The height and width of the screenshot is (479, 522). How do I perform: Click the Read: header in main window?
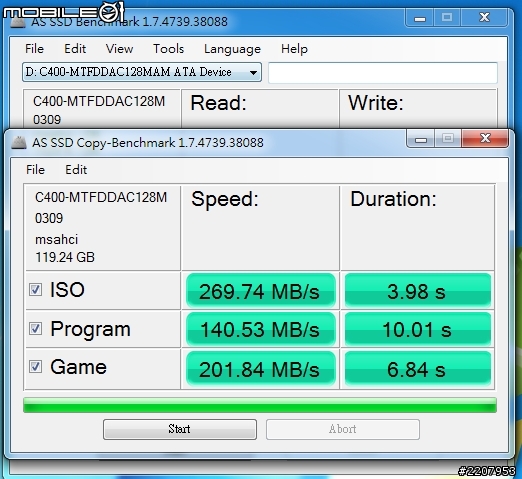tap(218, 103)
